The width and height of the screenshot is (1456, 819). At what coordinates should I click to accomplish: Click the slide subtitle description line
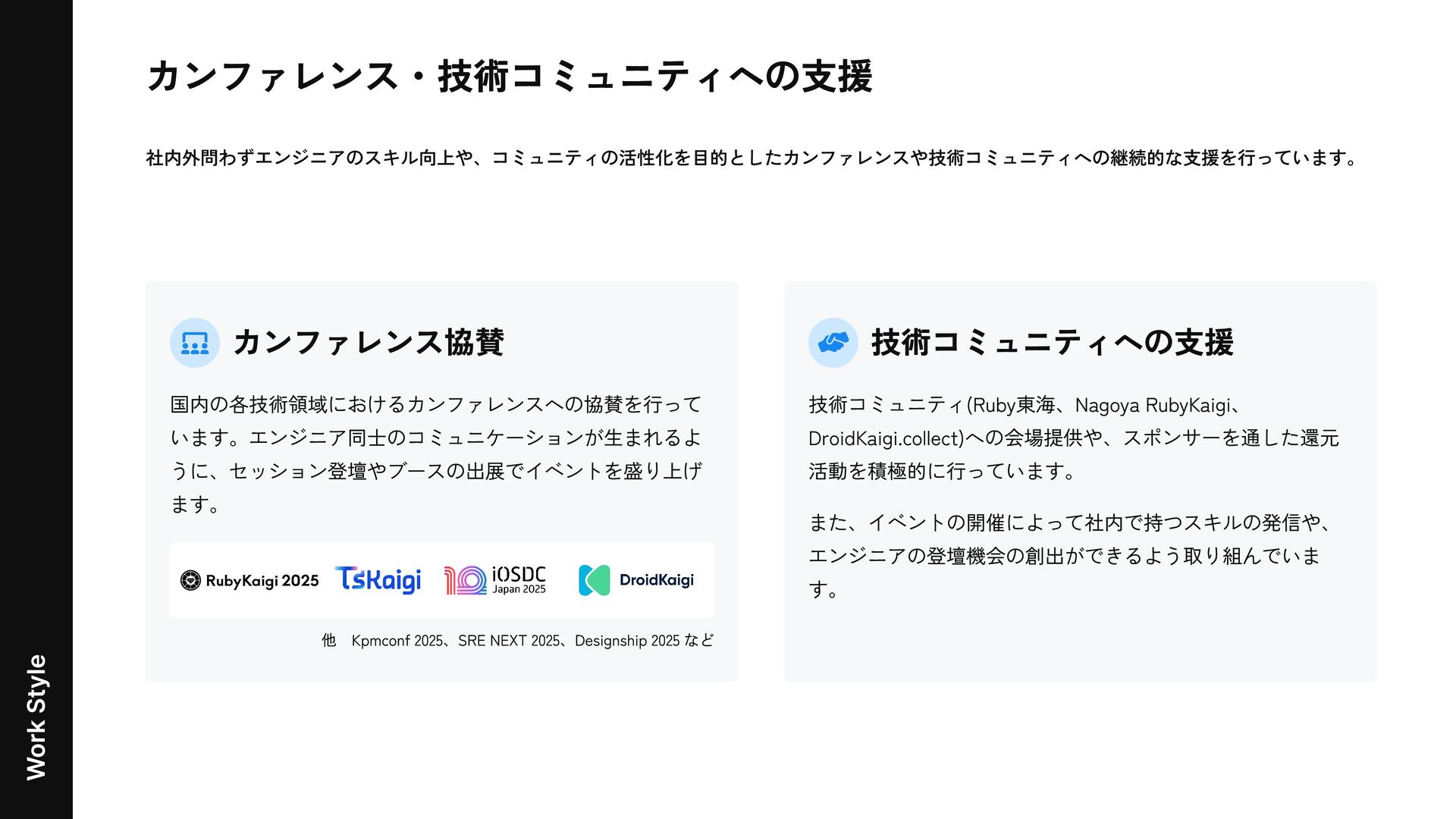[751, 158]
